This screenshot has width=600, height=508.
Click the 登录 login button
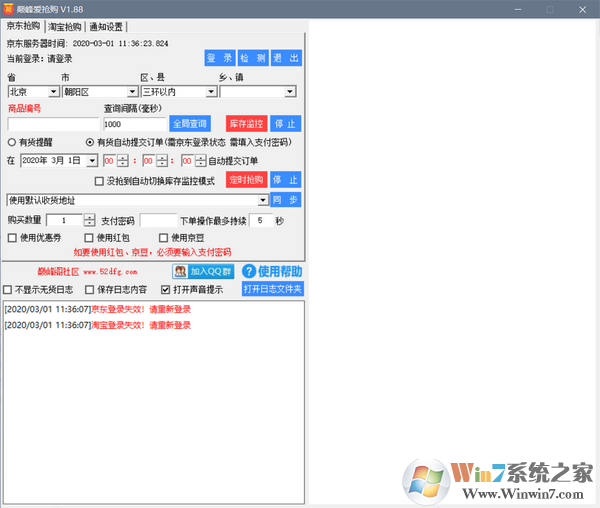219,58
